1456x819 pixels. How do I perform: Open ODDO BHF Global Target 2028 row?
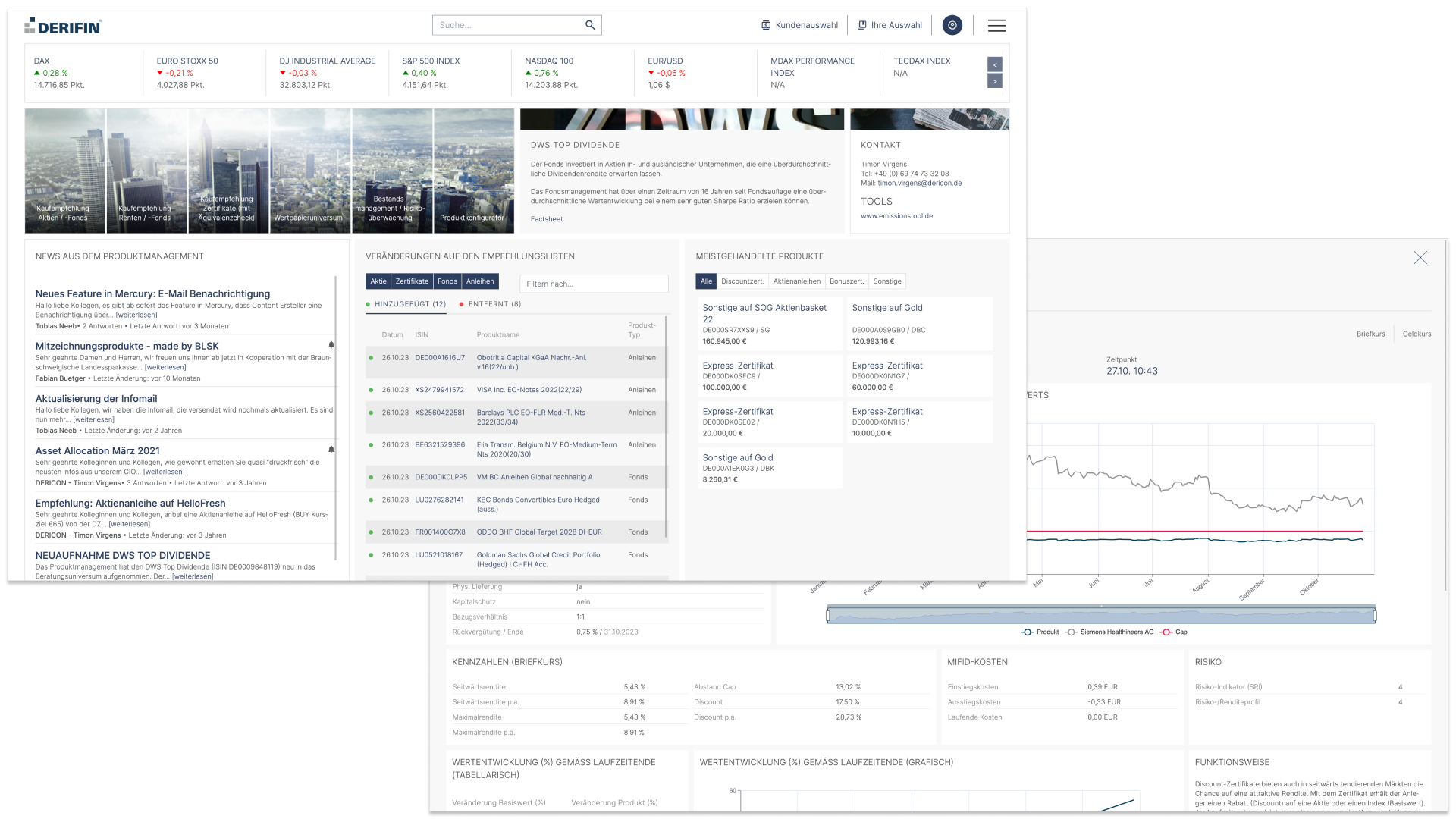click(516, 532)
